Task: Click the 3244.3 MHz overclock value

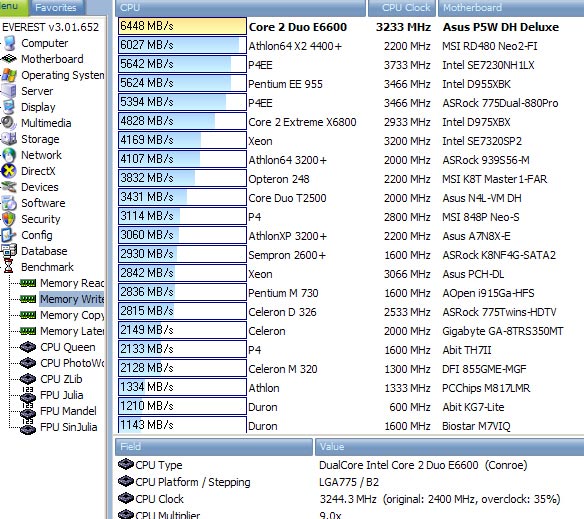Action: [x=440, y=499]
